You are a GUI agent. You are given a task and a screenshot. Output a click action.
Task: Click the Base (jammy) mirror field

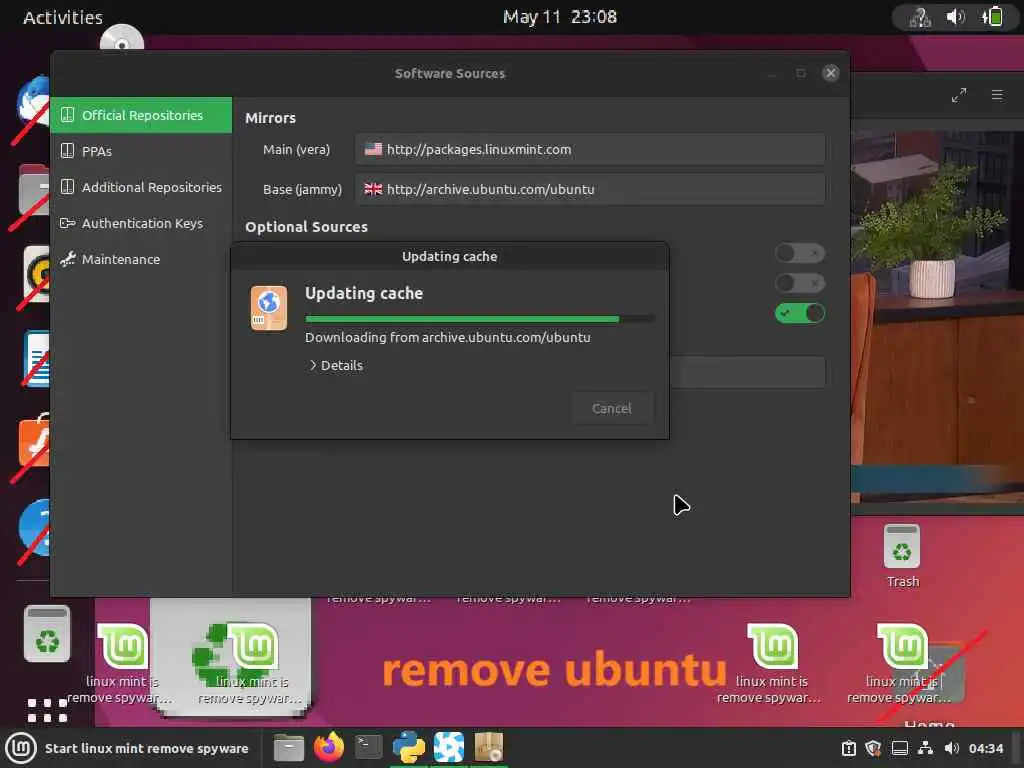[x=590, y=189]
